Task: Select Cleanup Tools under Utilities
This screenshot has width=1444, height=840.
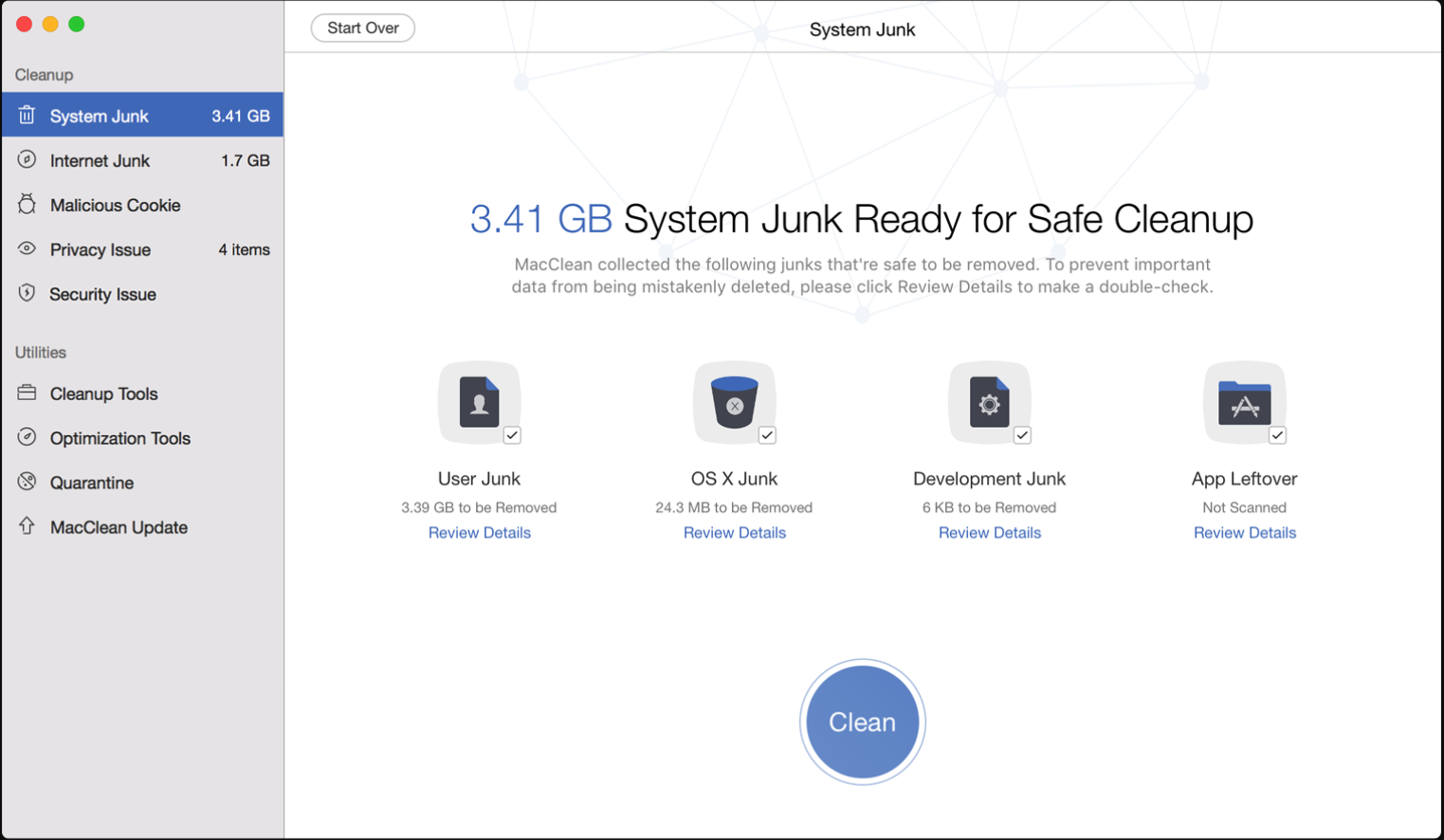Action: click(103, 393)
